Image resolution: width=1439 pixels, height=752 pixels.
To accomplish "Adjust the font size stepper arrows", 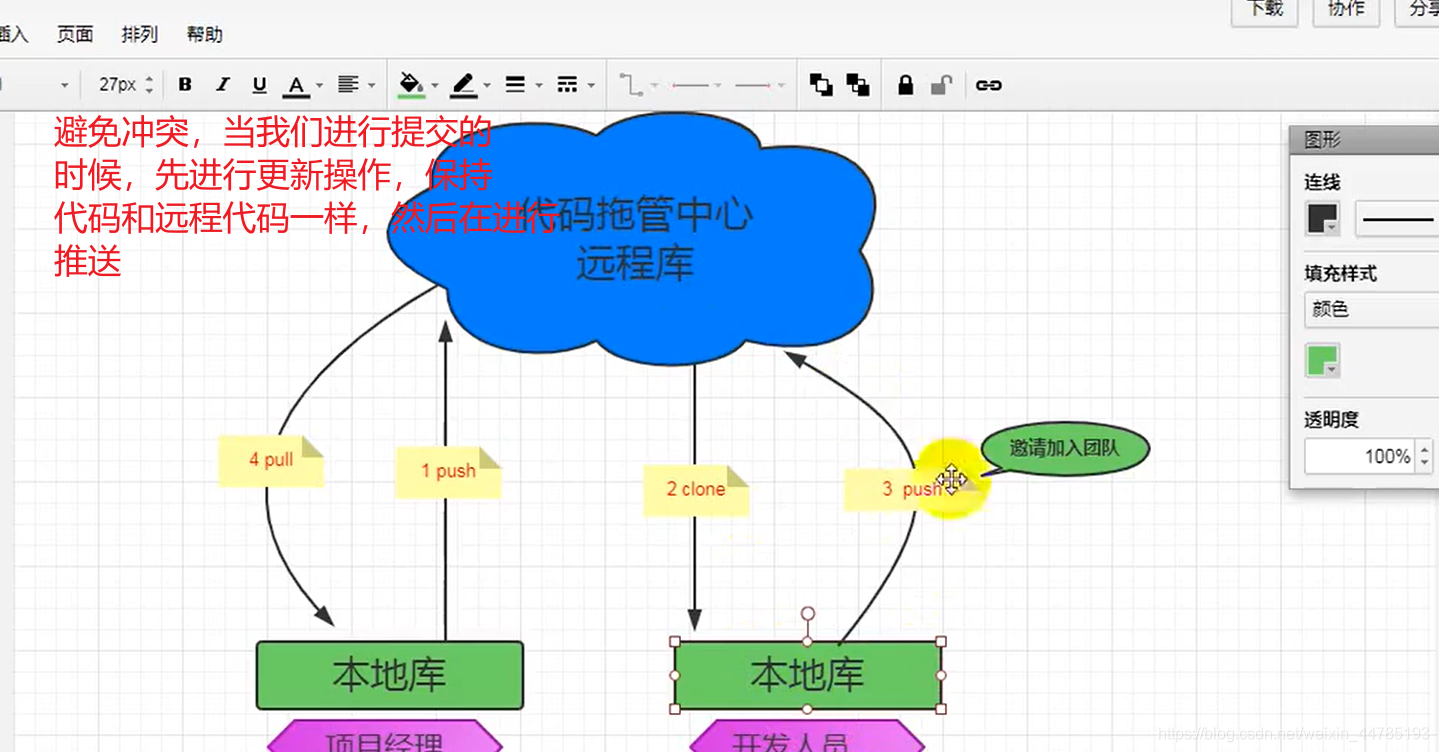I will click(x=150, y=85).
